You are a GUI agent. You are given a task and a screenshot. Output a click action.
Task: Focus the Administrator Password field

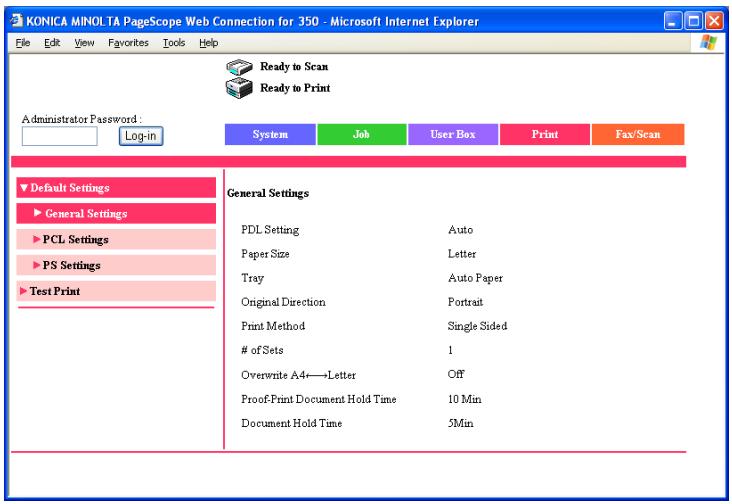pyautogui.click(x=60, y=136)
